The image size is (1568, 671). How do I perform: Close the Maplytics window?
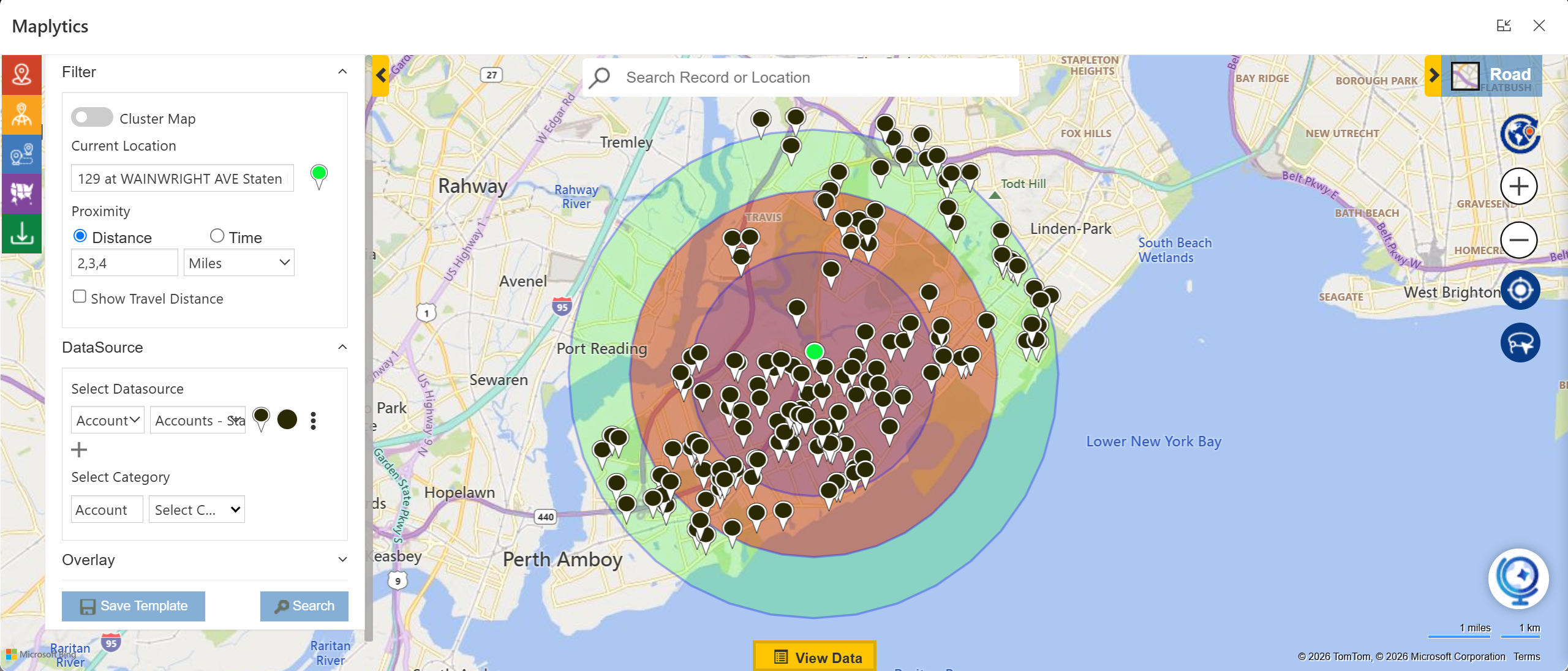point(1539,26)
